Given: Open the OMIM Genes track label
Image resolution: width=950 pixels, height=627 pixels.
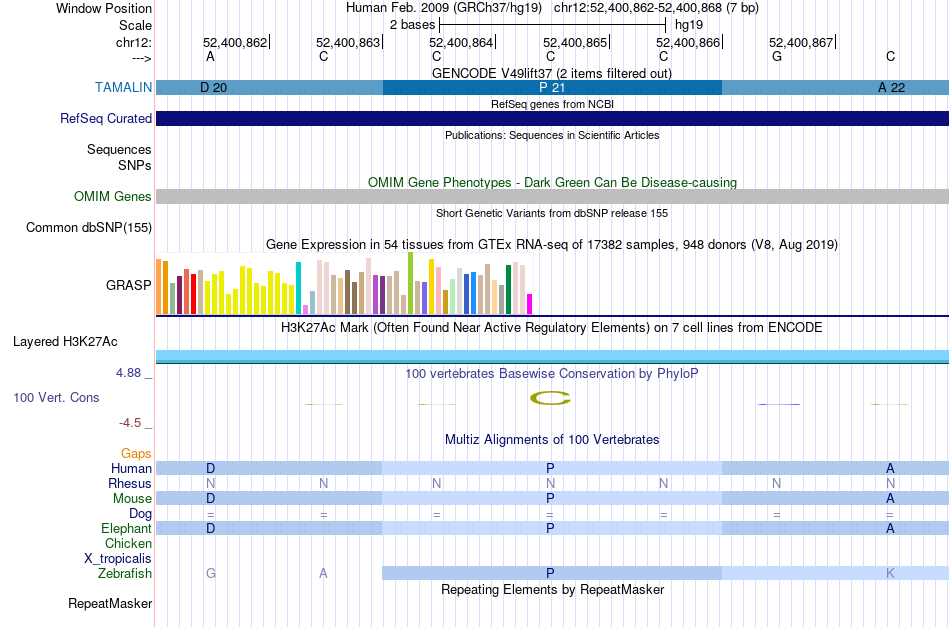Looking at the screenshot, I should point(113,196).
